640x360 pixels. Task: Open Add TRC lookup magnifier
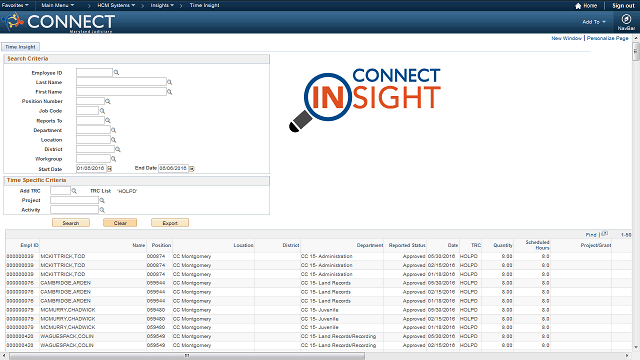pyautogui.click(x=74, y=191)
